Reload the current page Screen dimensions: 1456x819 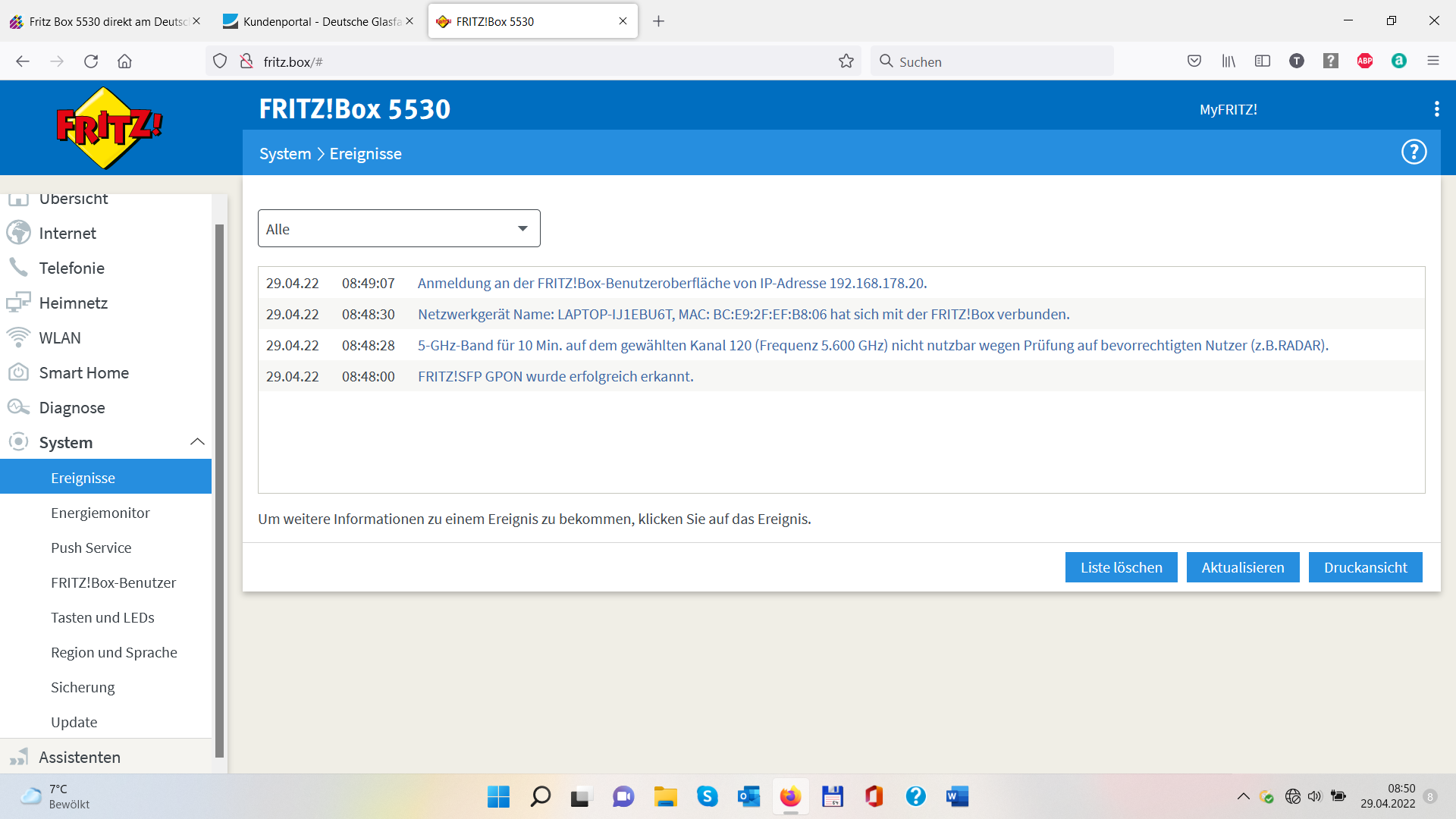point(91,61)
